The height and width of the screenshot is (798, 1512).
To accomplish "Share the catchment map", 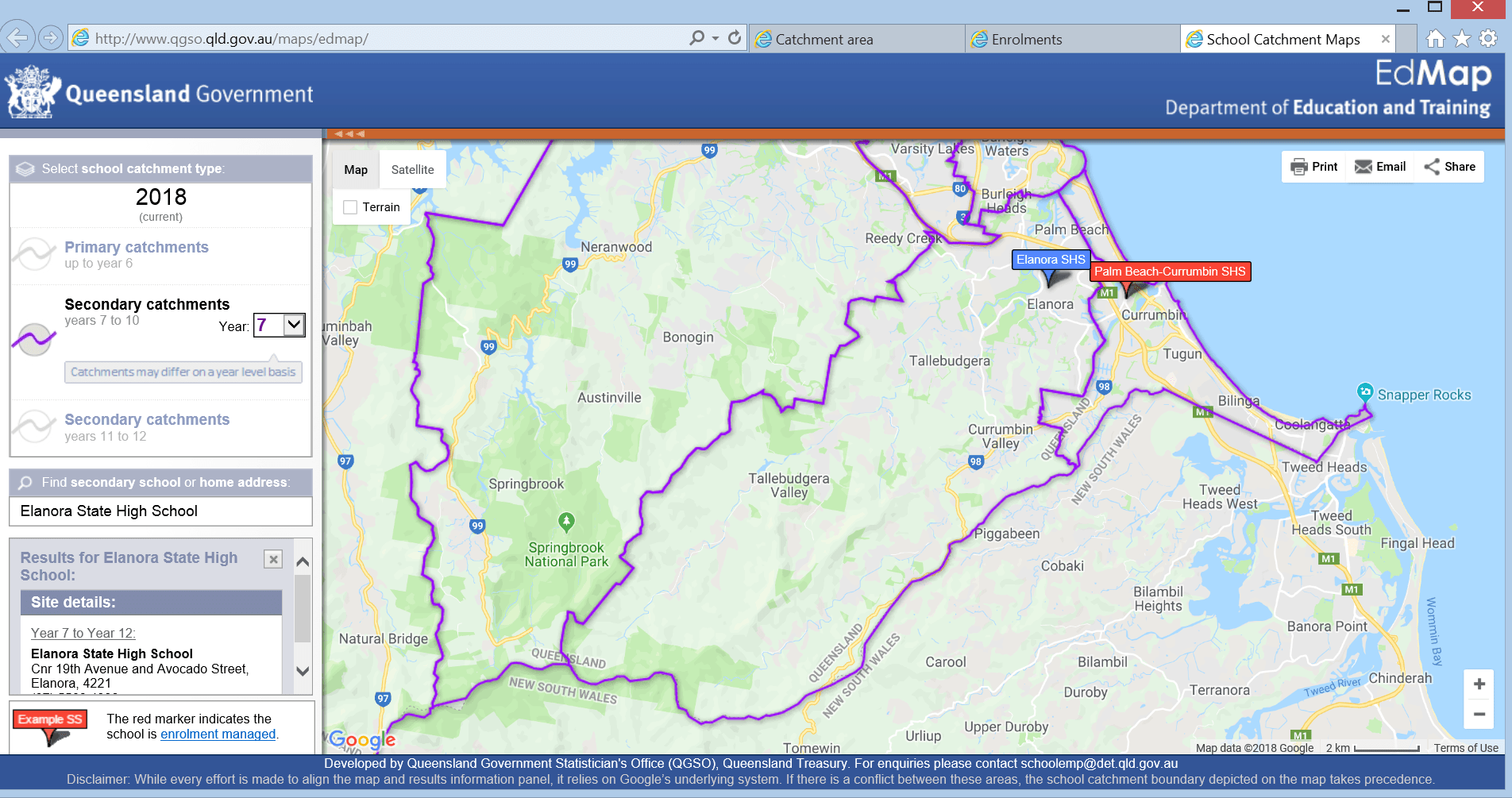I will click(x=1449, y=167).
